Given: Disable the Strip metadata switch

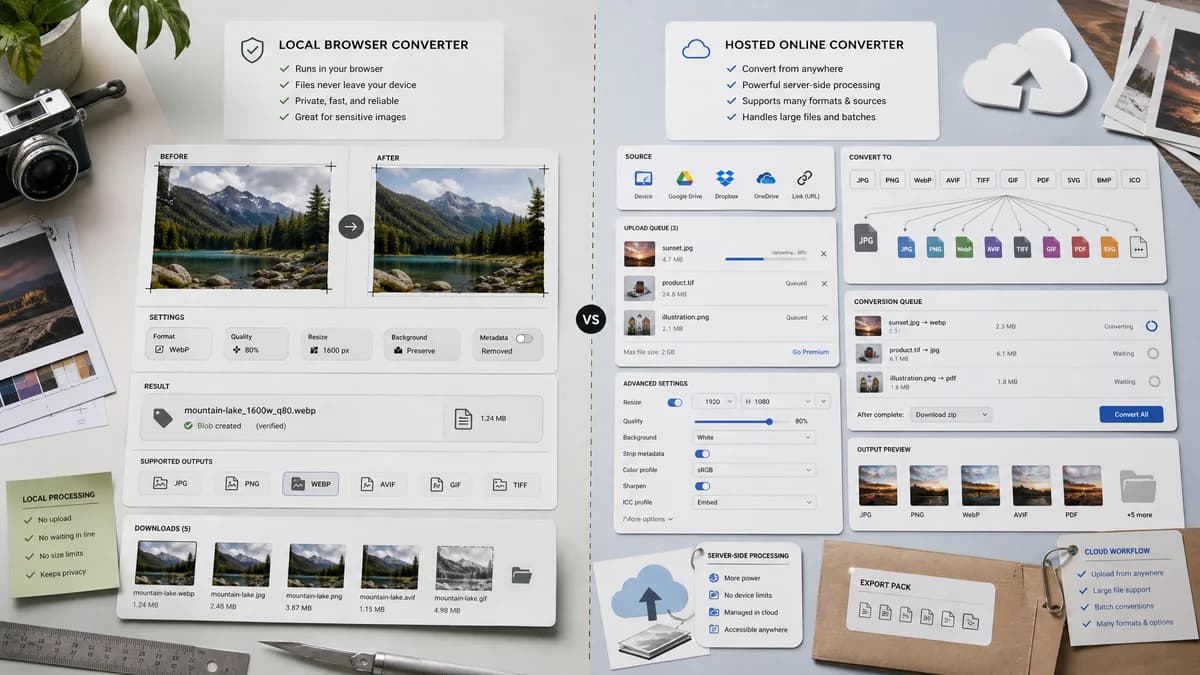Looking at the screenshot, I should (703, 454).
